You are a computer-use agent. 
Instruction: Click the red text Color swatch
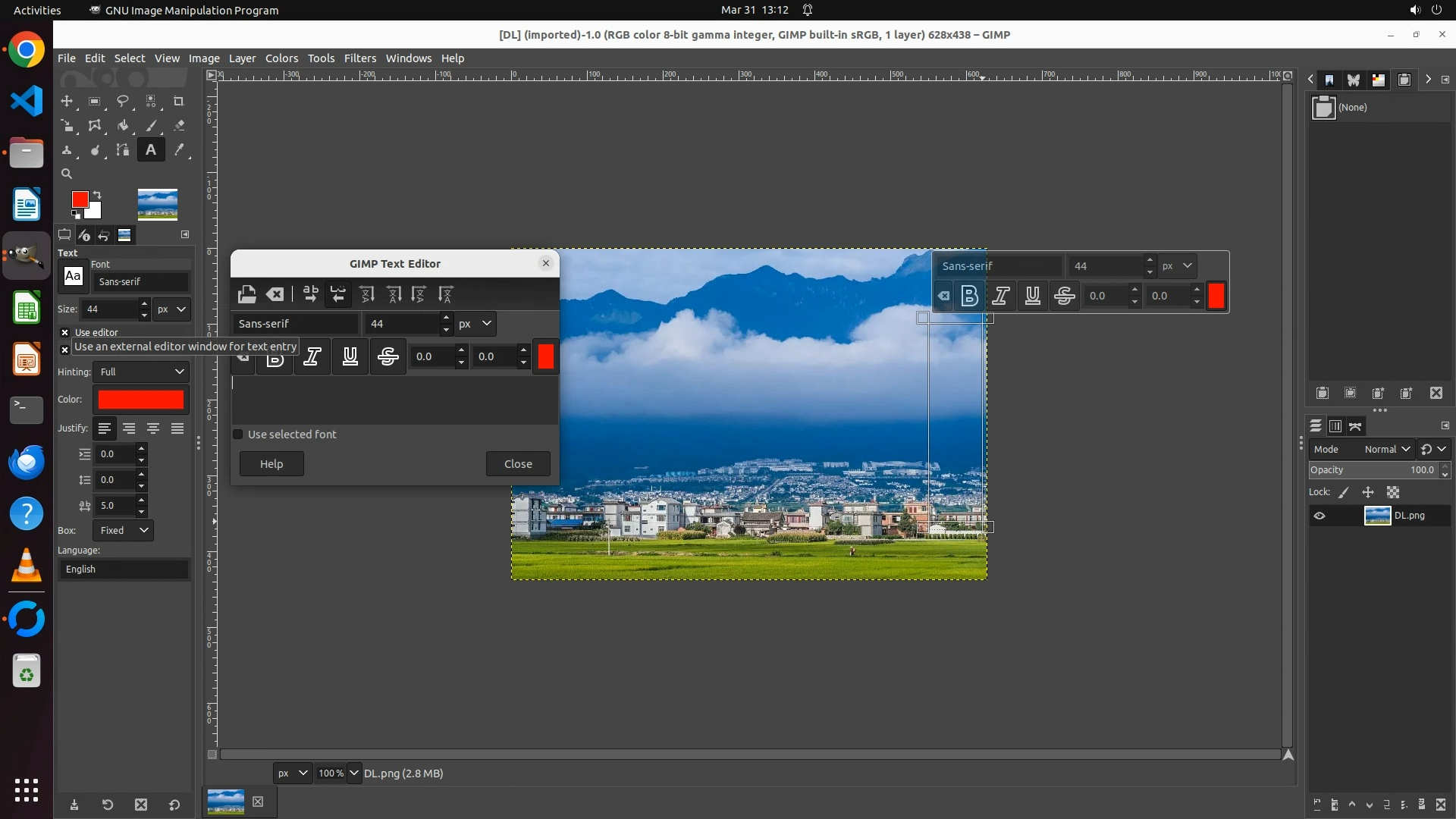[141, 400]
